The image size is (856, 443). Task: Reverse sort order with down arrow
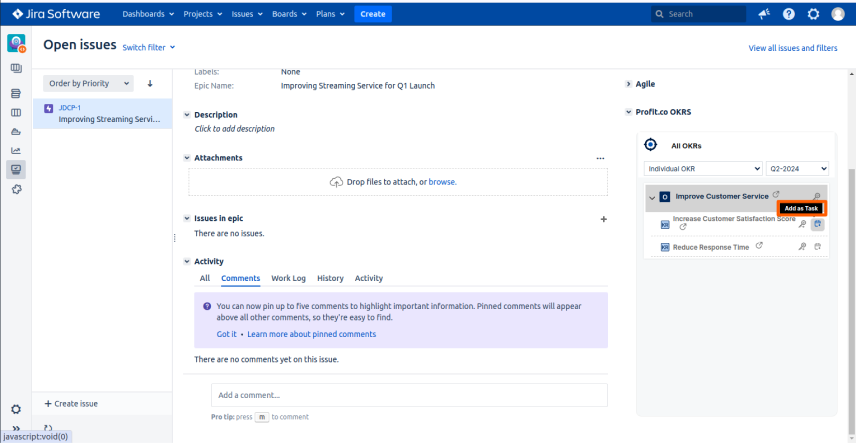pyautogui.click(x=150, y=84)
